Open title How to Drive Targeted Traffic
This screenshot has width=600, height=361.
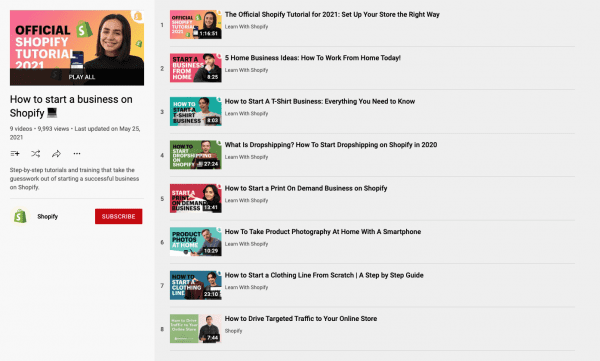(301, 319)
